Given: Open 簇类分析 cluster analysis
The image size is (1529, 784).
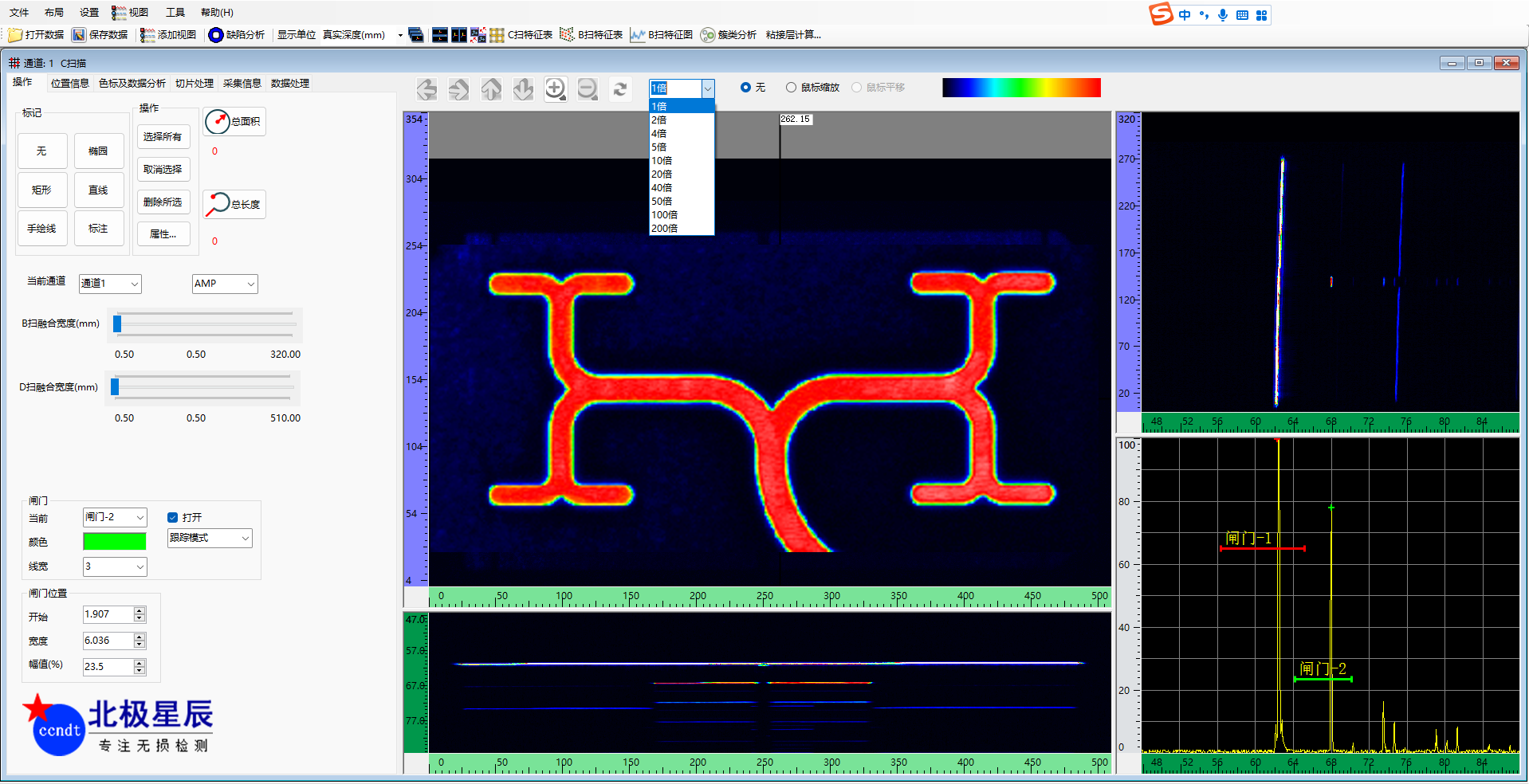Looking at the screenshot, I should (x=729, y=35).
